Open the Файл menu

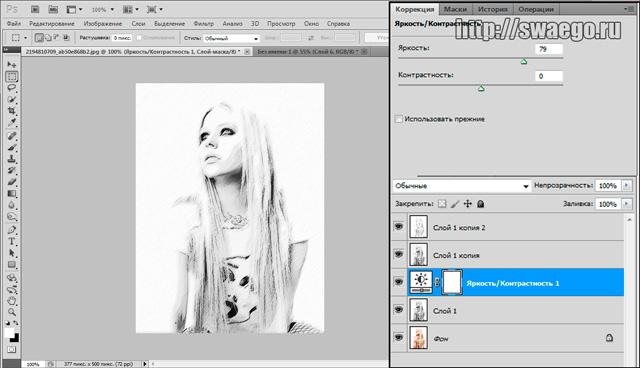click(x=13, y=24)
